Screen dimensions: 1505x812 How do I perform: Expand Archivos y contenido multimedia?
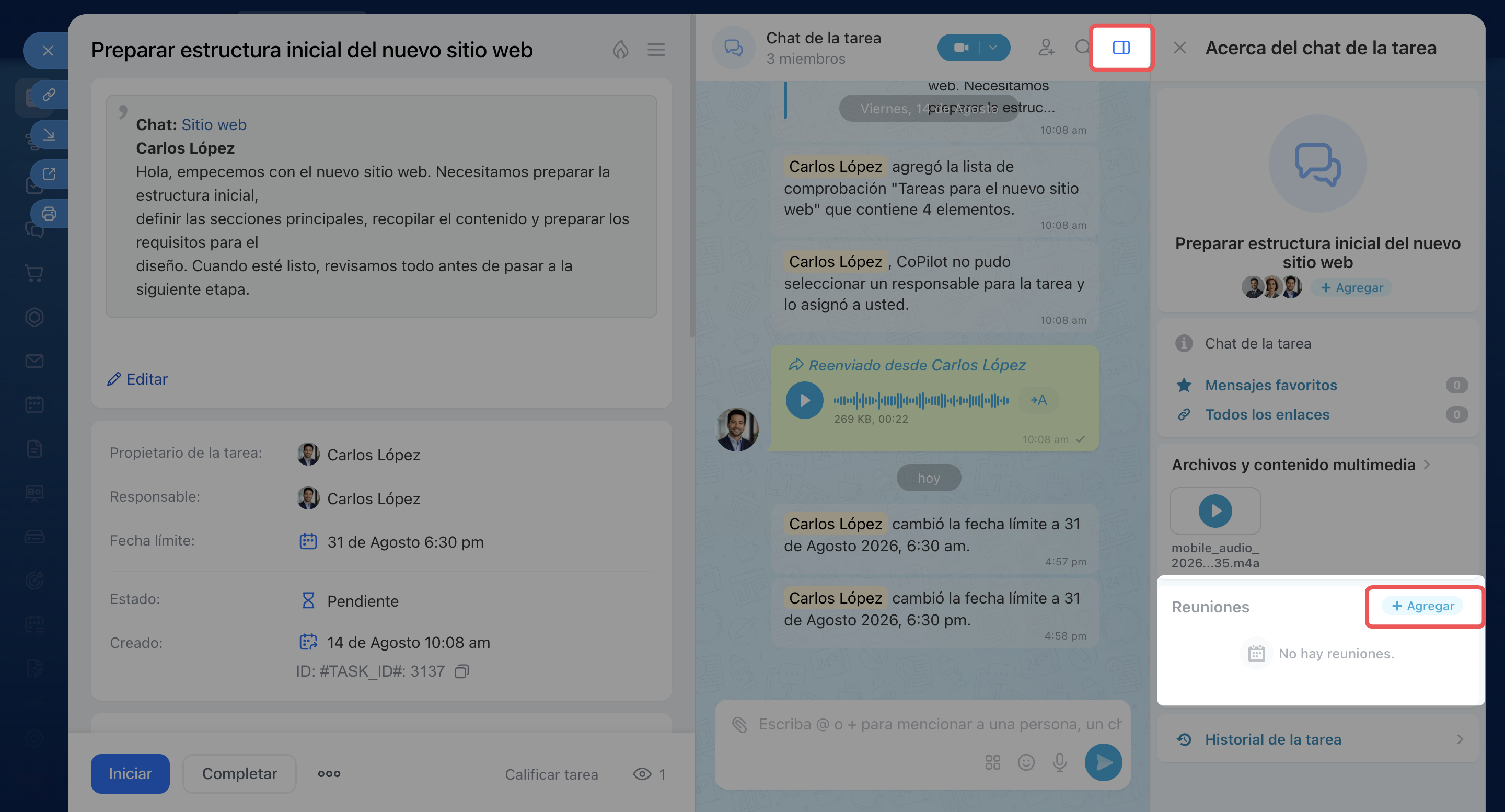tap(1301, 465)
